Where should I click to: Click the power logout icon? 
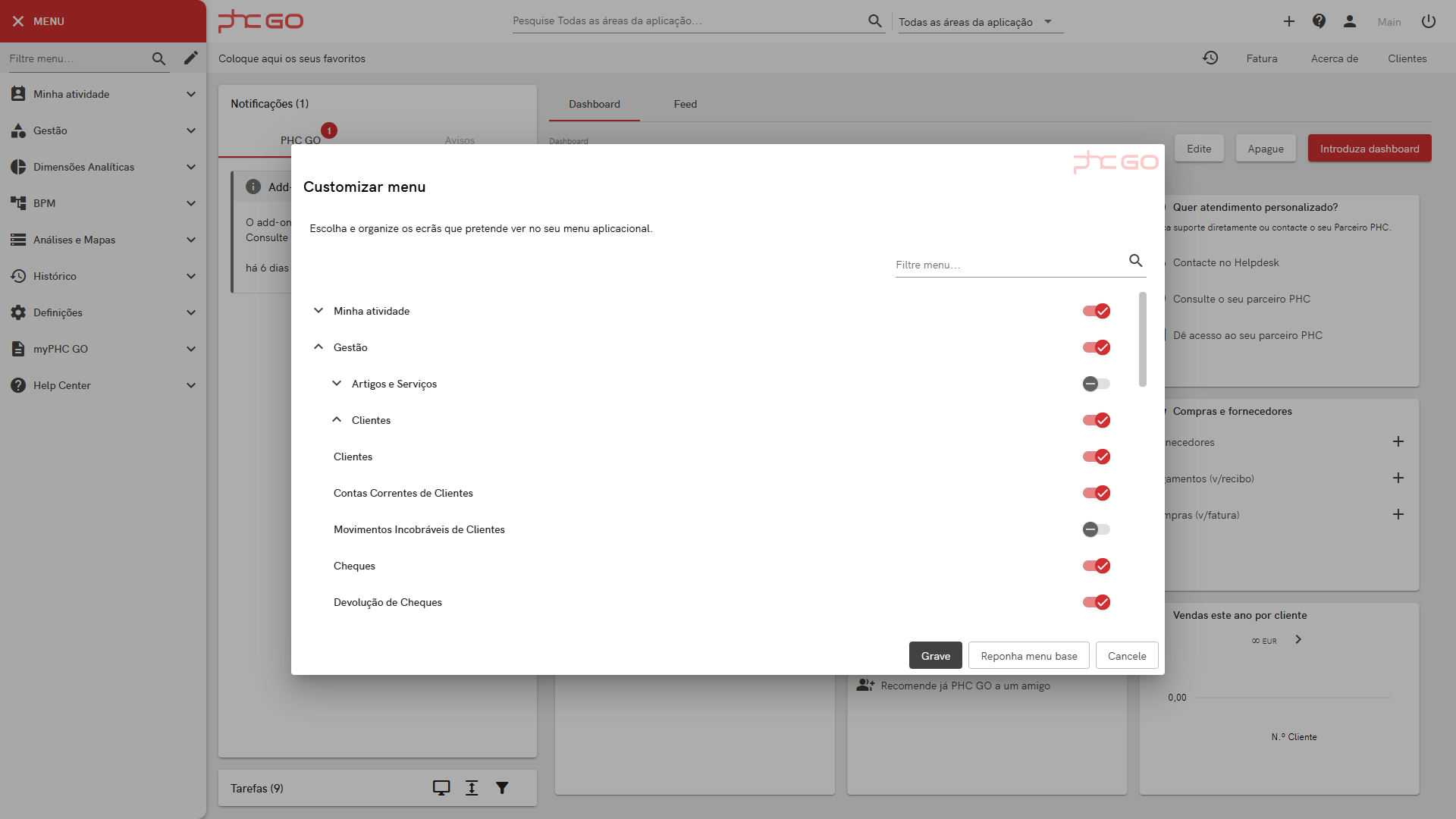[1429, 21]
